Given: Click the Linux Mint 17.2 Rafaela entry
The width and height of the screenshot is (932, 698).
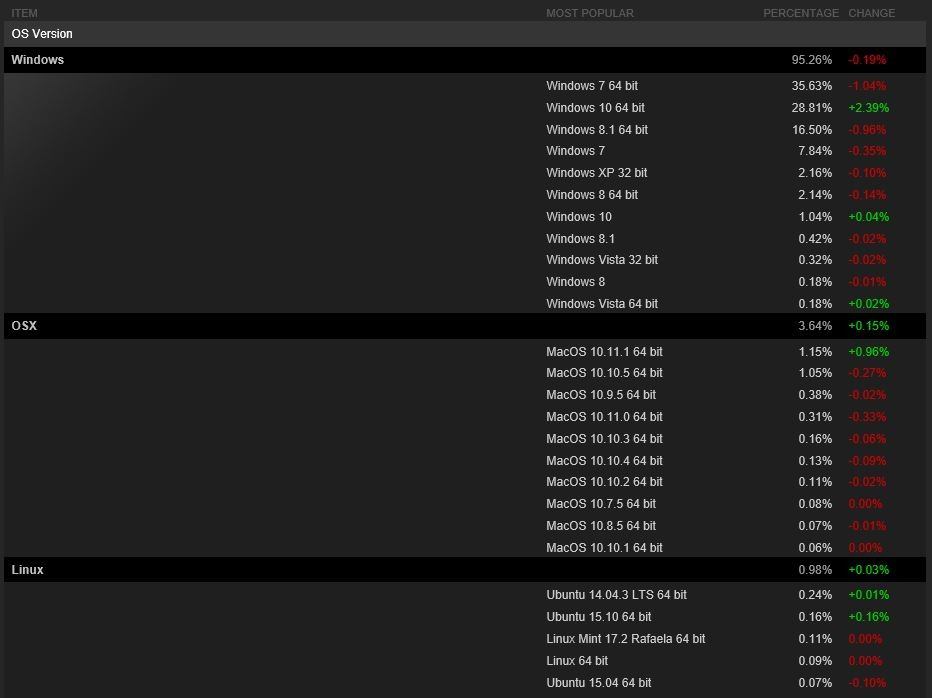Looking at the screenshot, I should point(625,639).
